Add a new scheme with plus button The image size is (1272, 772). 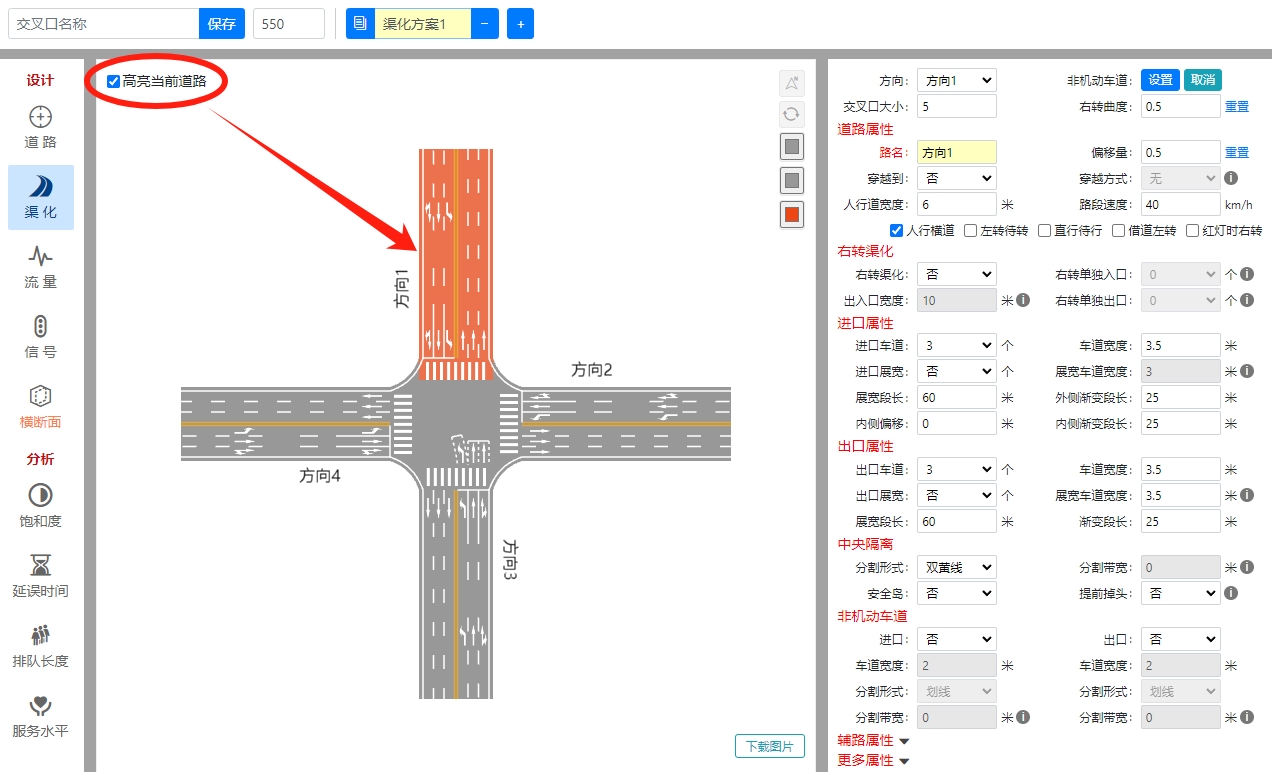coord(520,23)
